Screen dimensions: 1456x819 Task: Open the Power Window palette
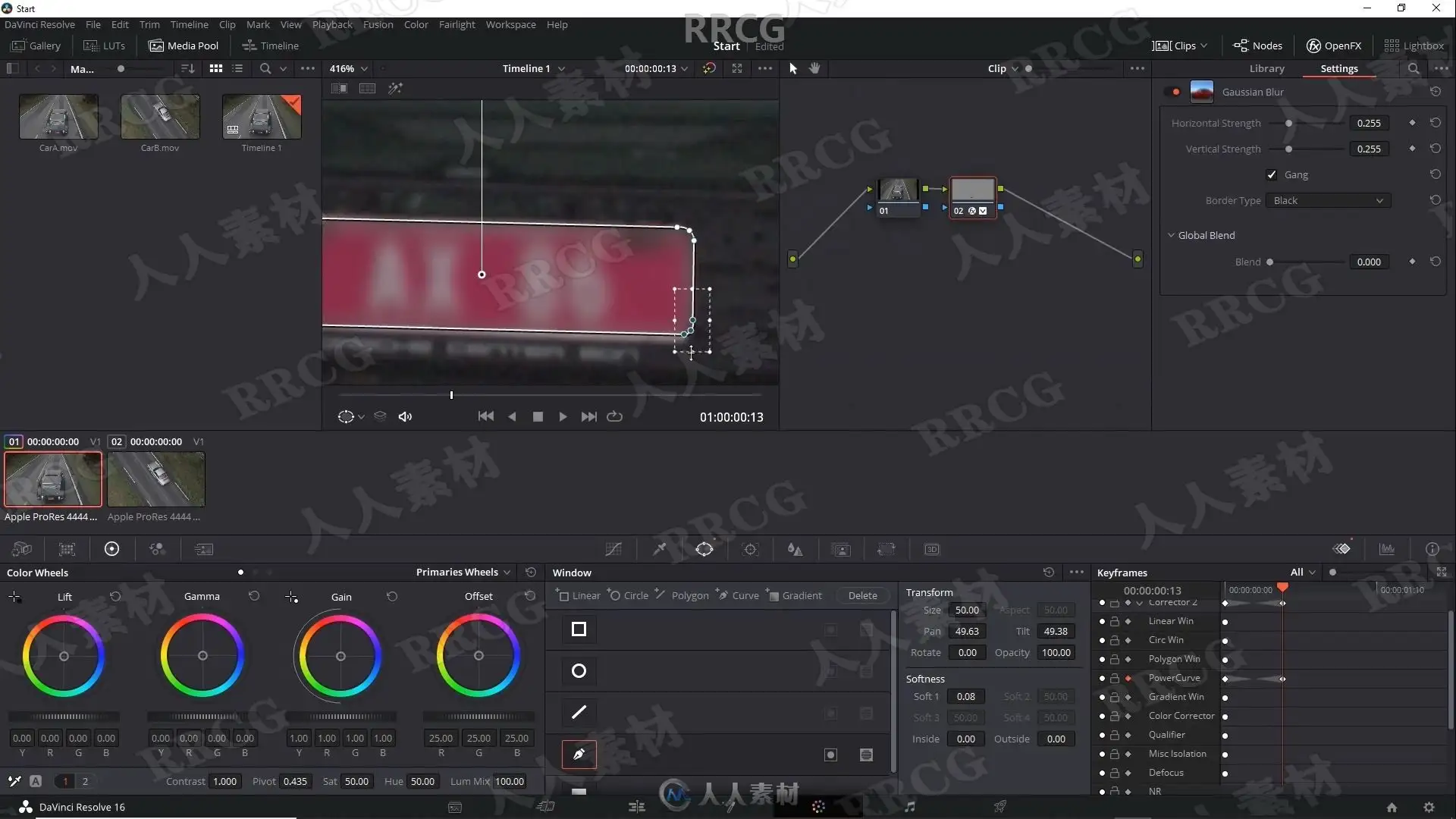click(704, 549)
